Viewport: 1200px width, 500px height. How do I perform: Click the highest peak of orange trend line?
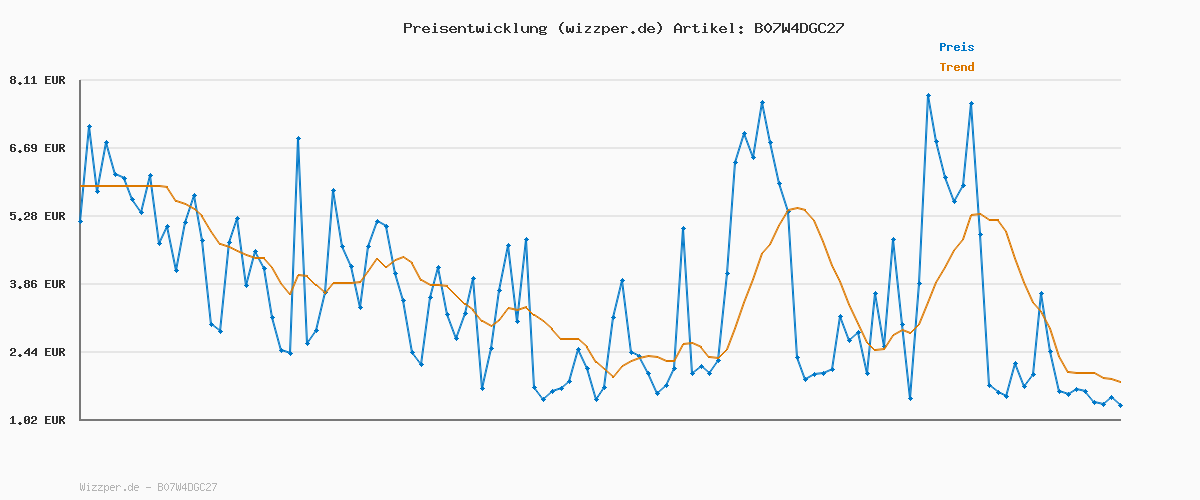[x=796, y=207]
